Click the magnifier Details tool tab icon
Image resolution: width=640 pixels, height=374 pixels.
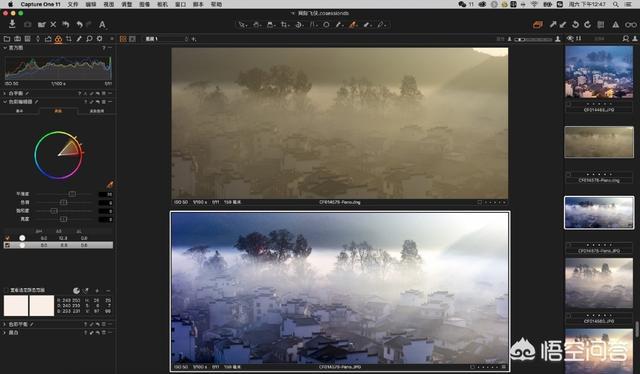pyautogui.click(x=89, y=39)
